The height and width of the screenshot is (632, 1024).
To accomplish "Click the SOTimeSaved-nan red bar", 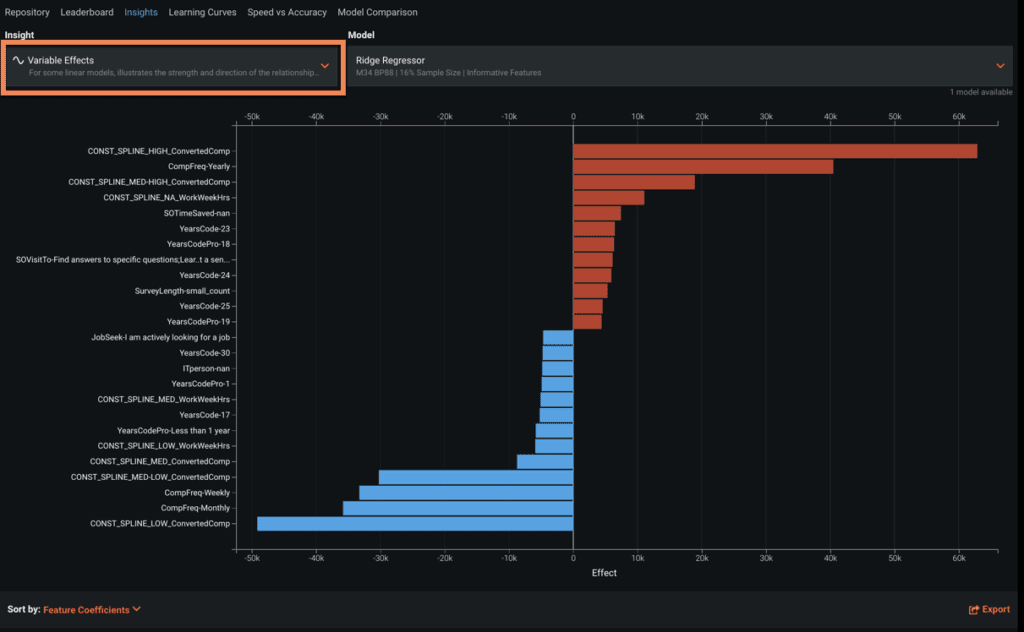I will tap(597, 213).
